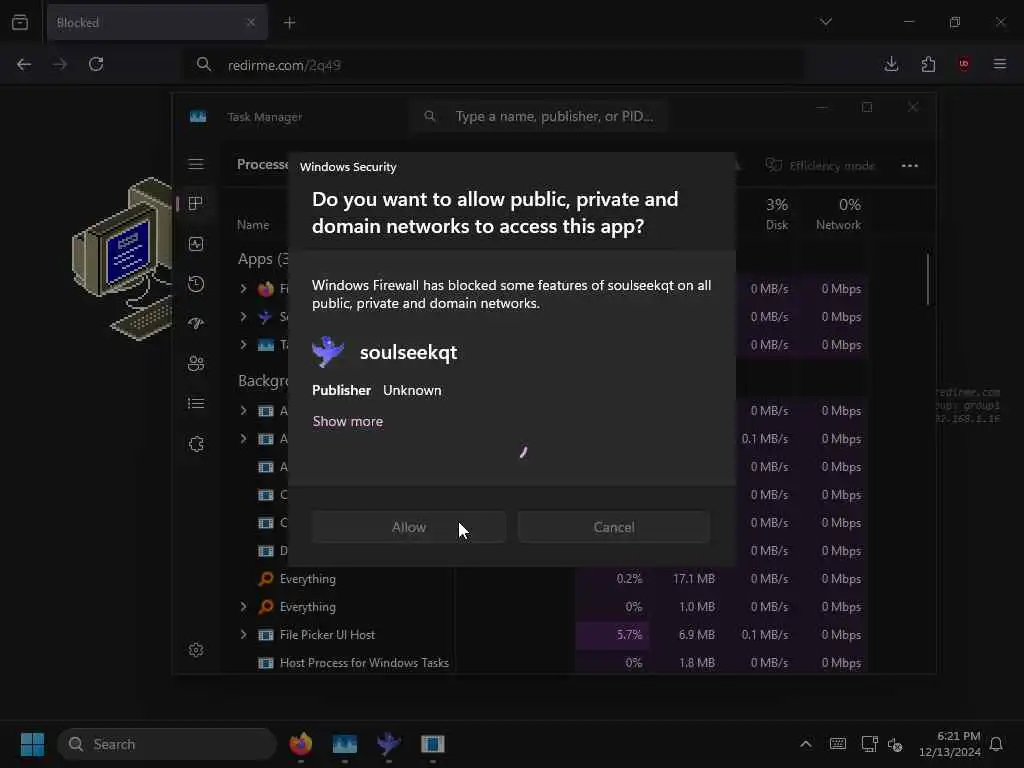Viewport: 1024px width, 768px height.
Task: Open Startup apps in Task Manager sidebar
Action: point(196,323)
